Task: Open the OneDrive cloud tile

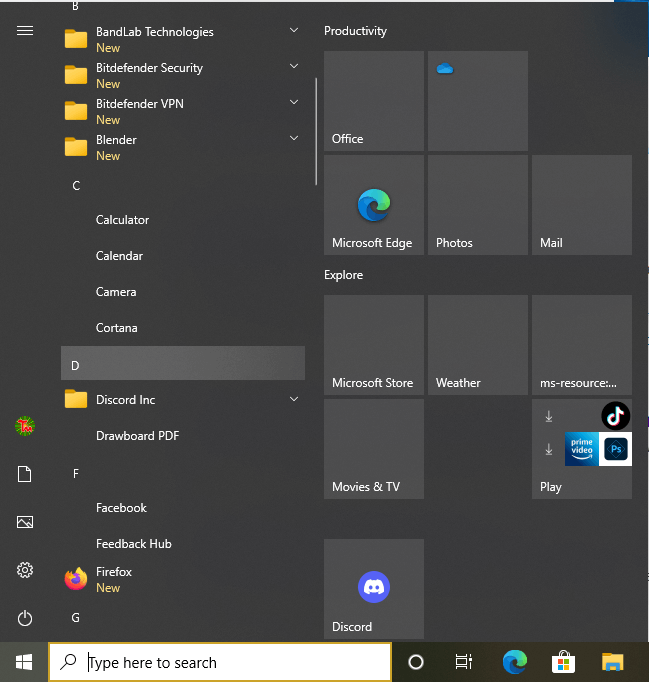Action: pyautogui.click(x=478, y=101)
